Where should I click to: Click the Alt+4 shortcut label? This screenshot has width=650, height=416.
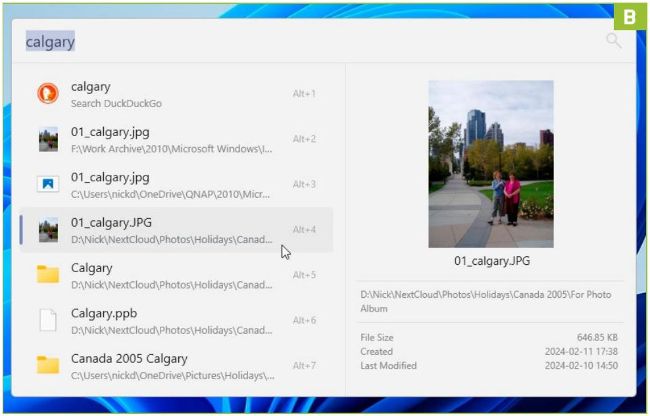[304, 230]
